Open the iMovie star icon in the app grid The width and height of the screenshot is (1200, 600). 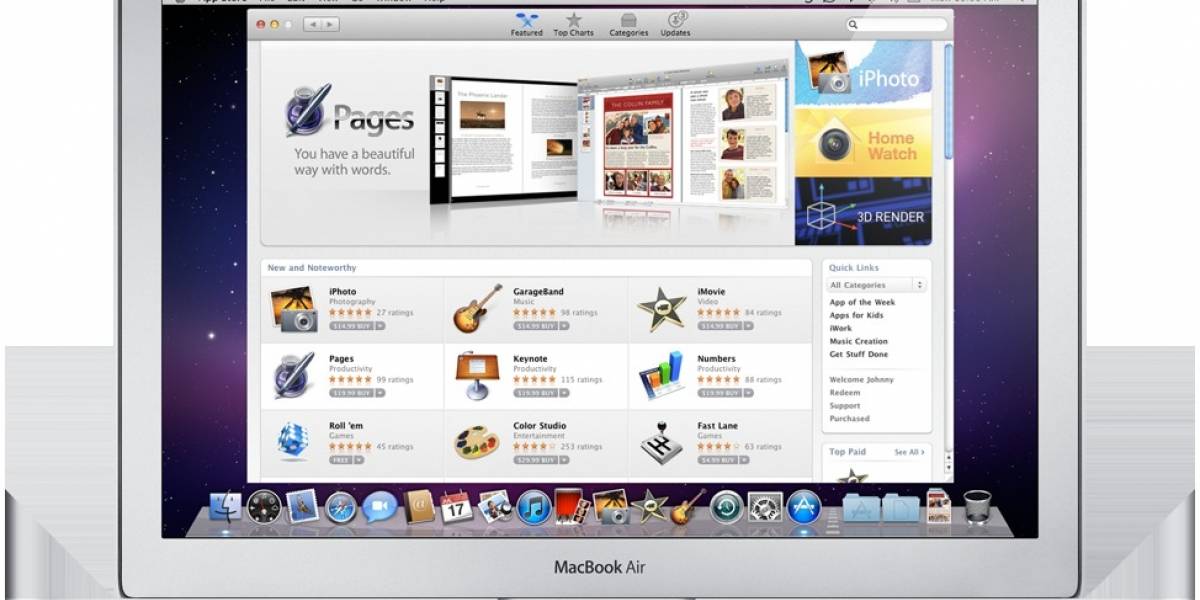tap(662, 309)
